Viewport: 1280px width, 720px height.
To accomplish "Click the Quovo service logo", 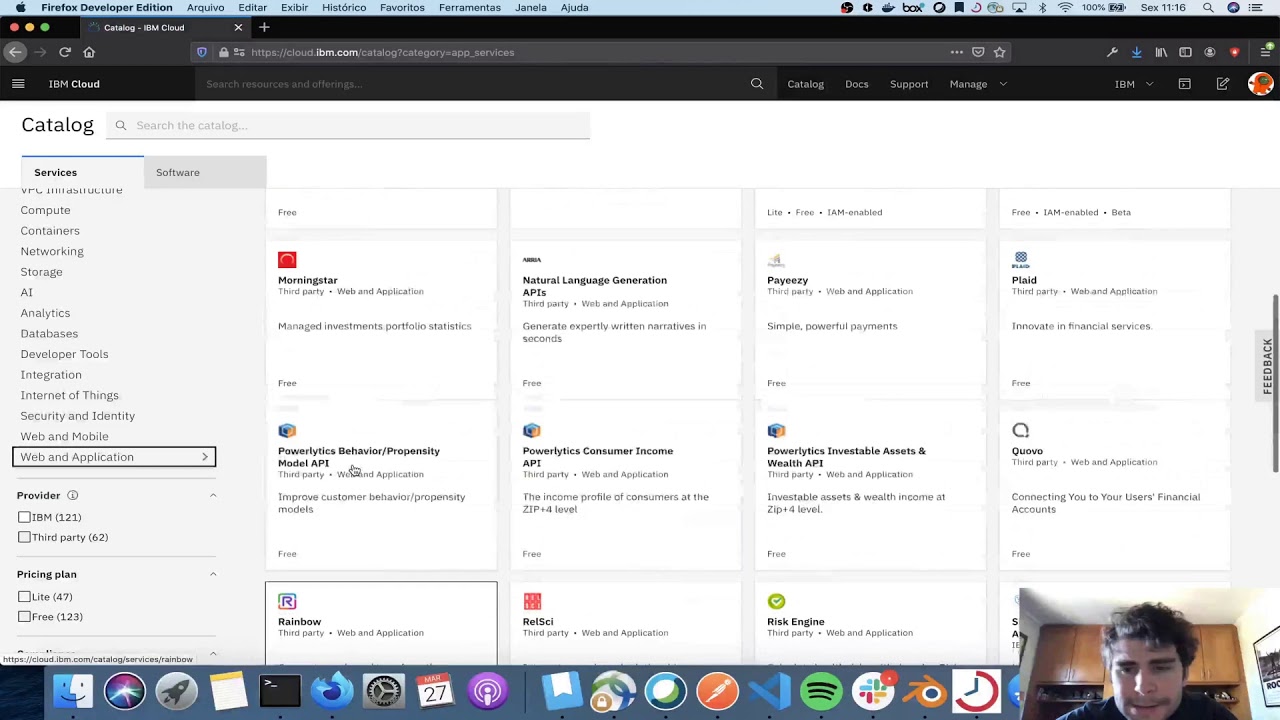I will coord(1020,430).
